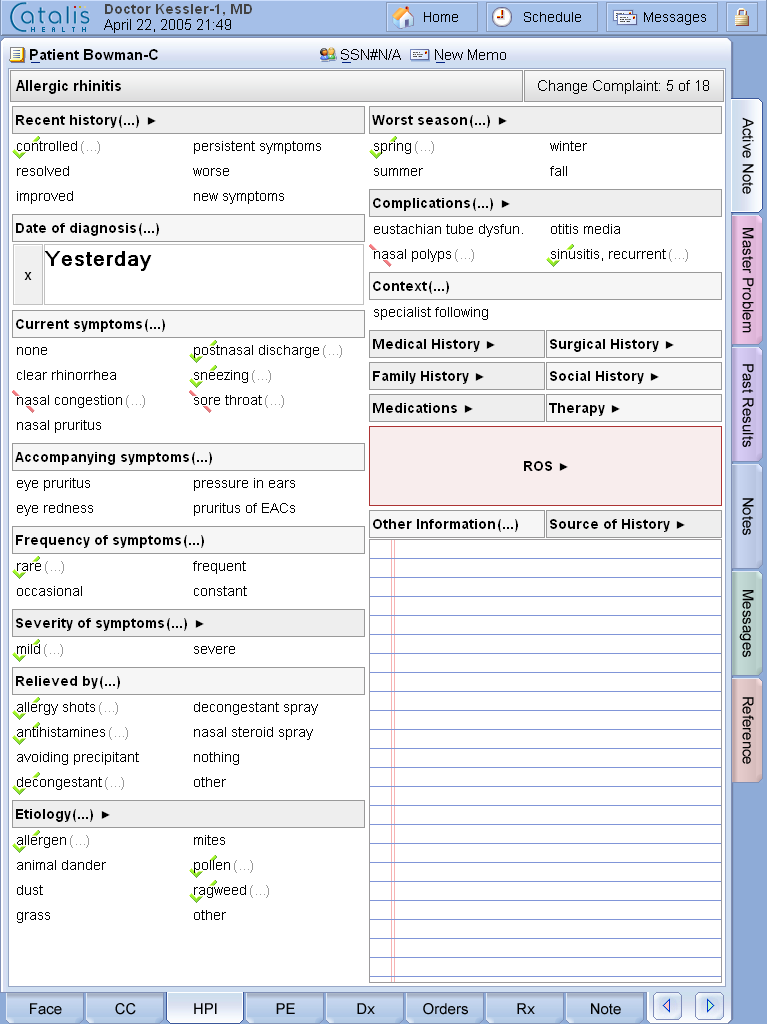The height and width of the screenshot is (1024, 767).
Task: Clear date with the x button
Action: click(x=28, y=275)
